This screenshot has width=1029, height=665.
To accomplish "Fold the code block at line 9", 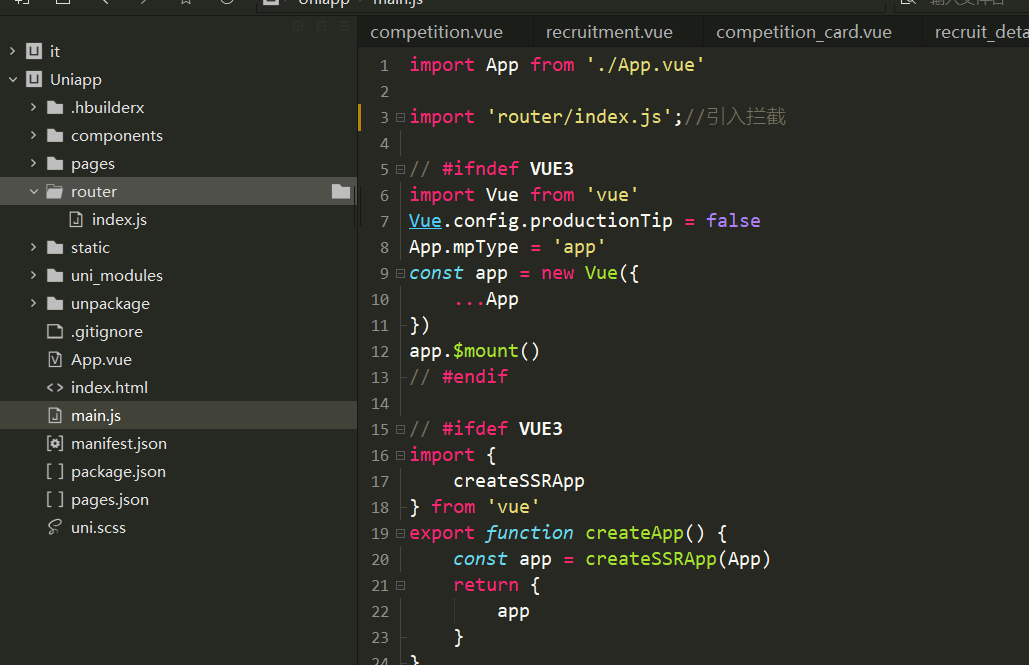I will pos(400,273).
